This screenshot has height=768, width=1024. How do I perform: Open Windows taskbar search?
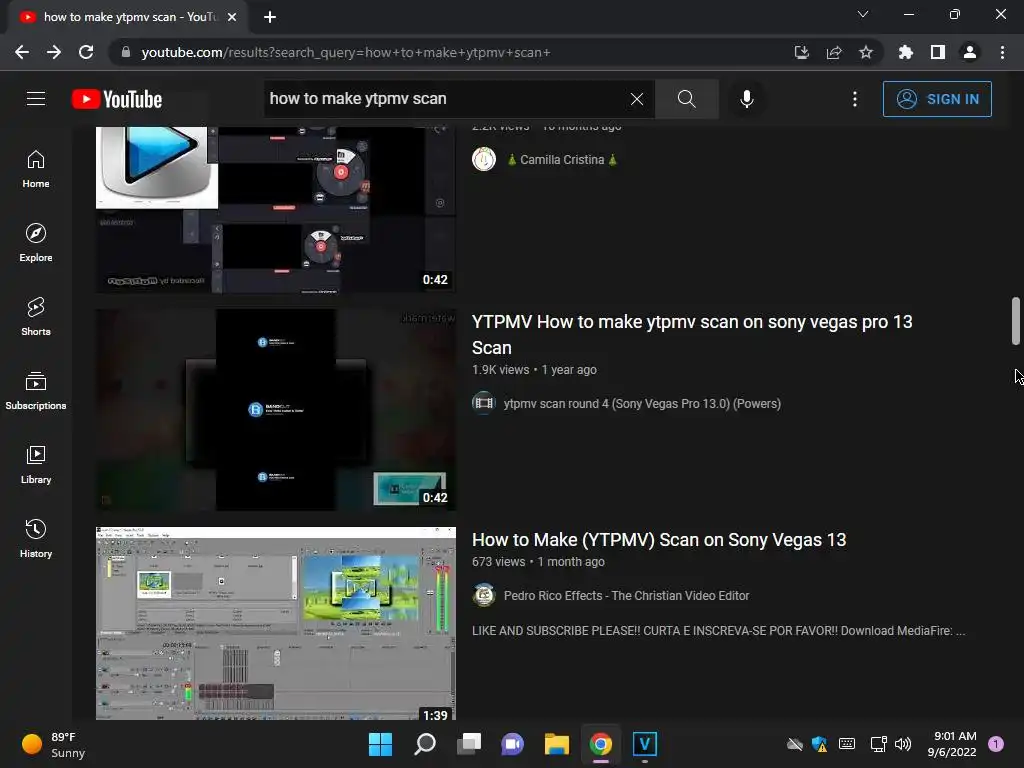pyautogui.click(x=424, y=744)
